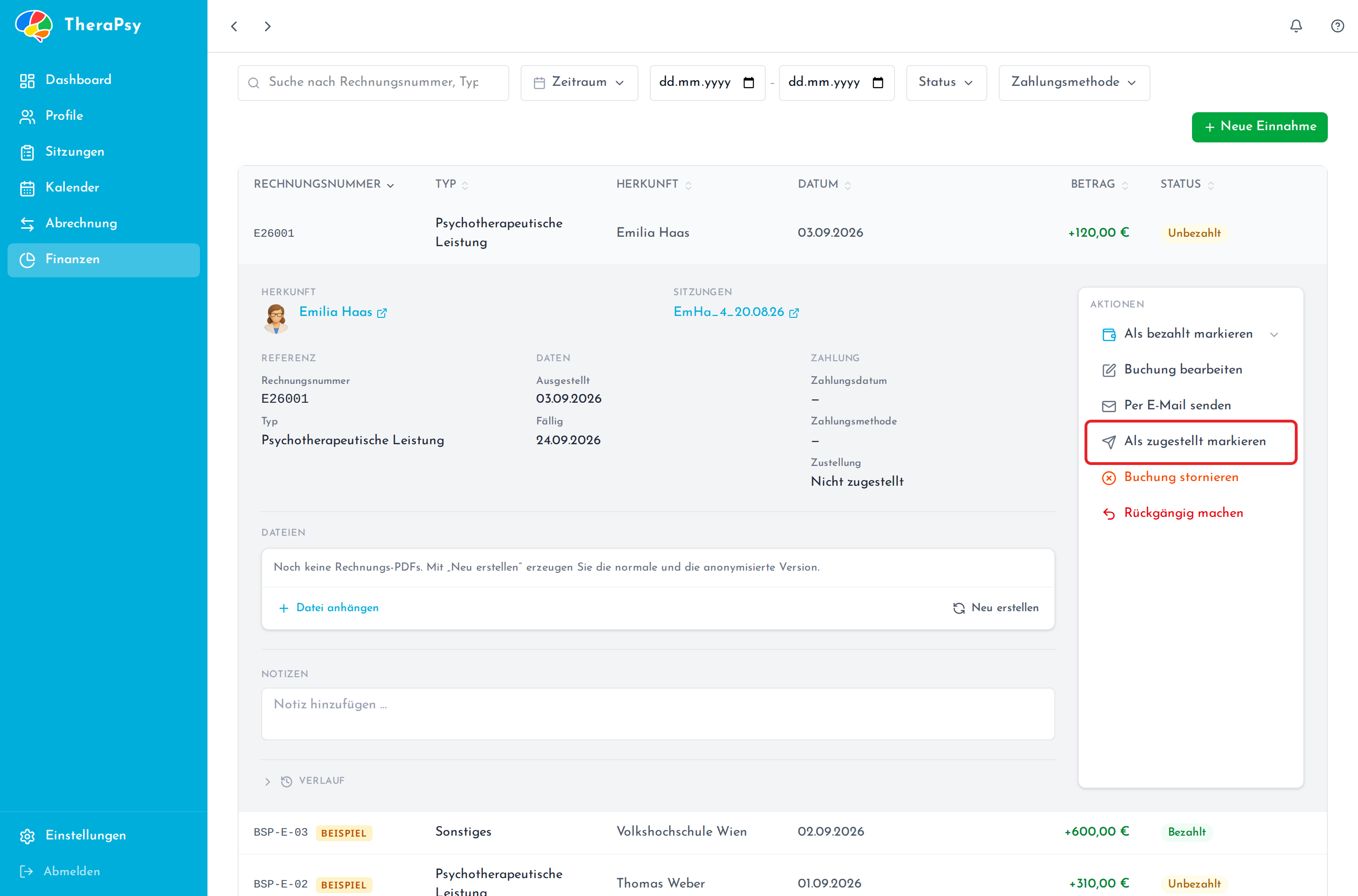Viewport: 1358px width, 896px height.
Task: Click Bezahlt status badge of BSP-E-03
Action: point(1186,832)
